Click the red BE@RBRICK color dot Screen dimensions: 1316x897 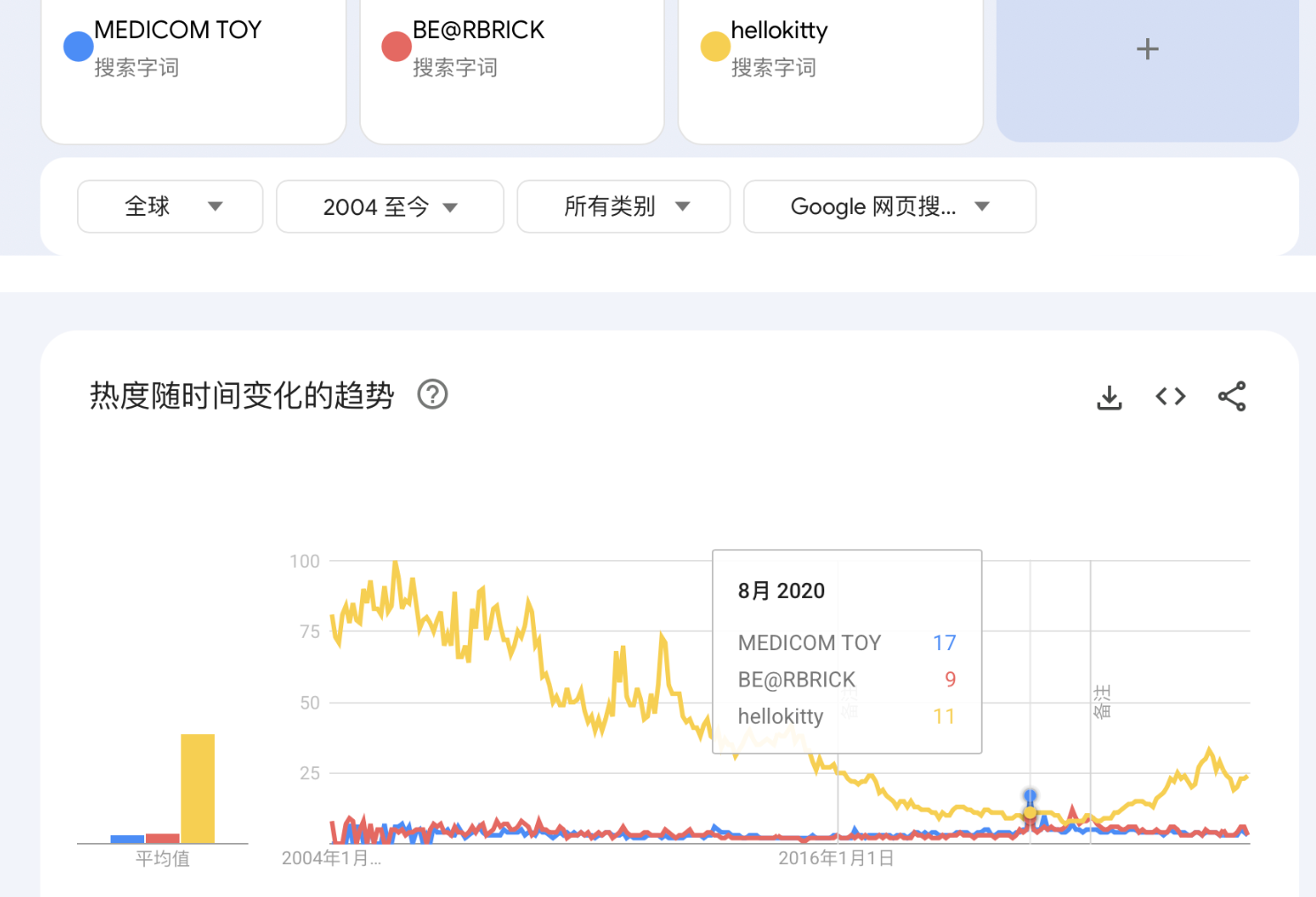pos(396,47)
